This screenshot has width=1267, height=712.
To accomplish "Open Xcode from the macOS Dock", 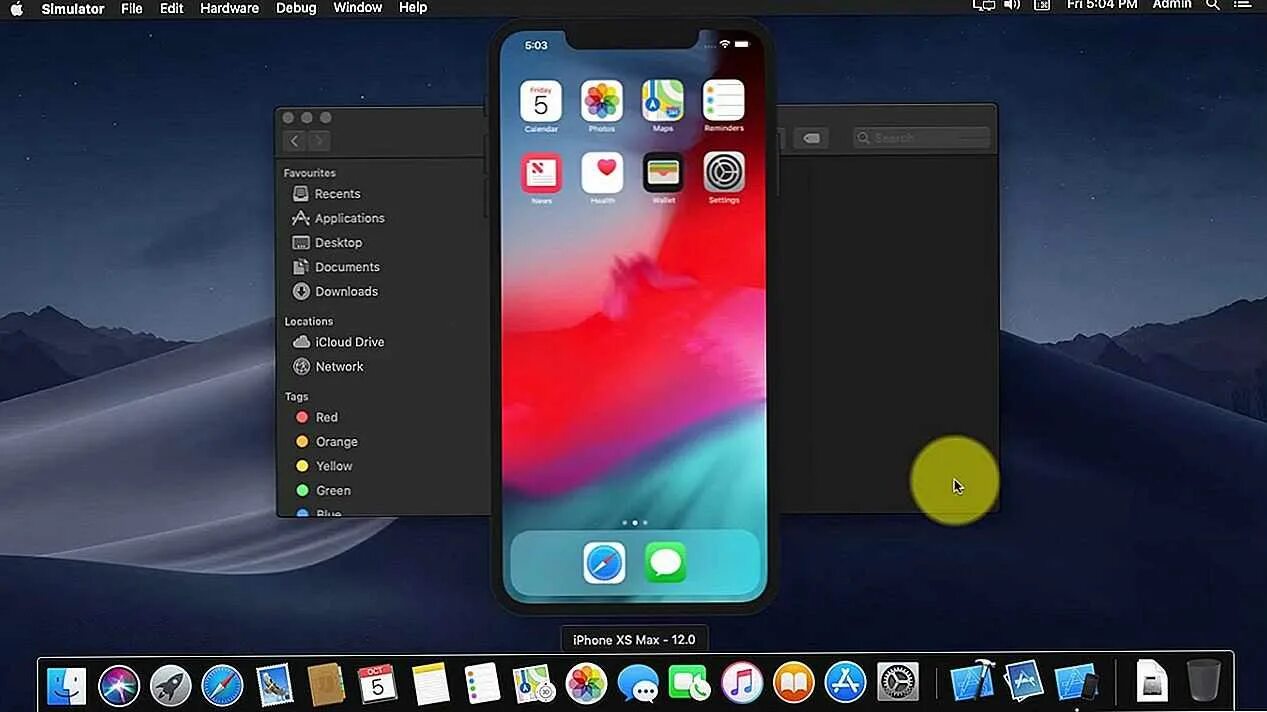I will point(972,683).
